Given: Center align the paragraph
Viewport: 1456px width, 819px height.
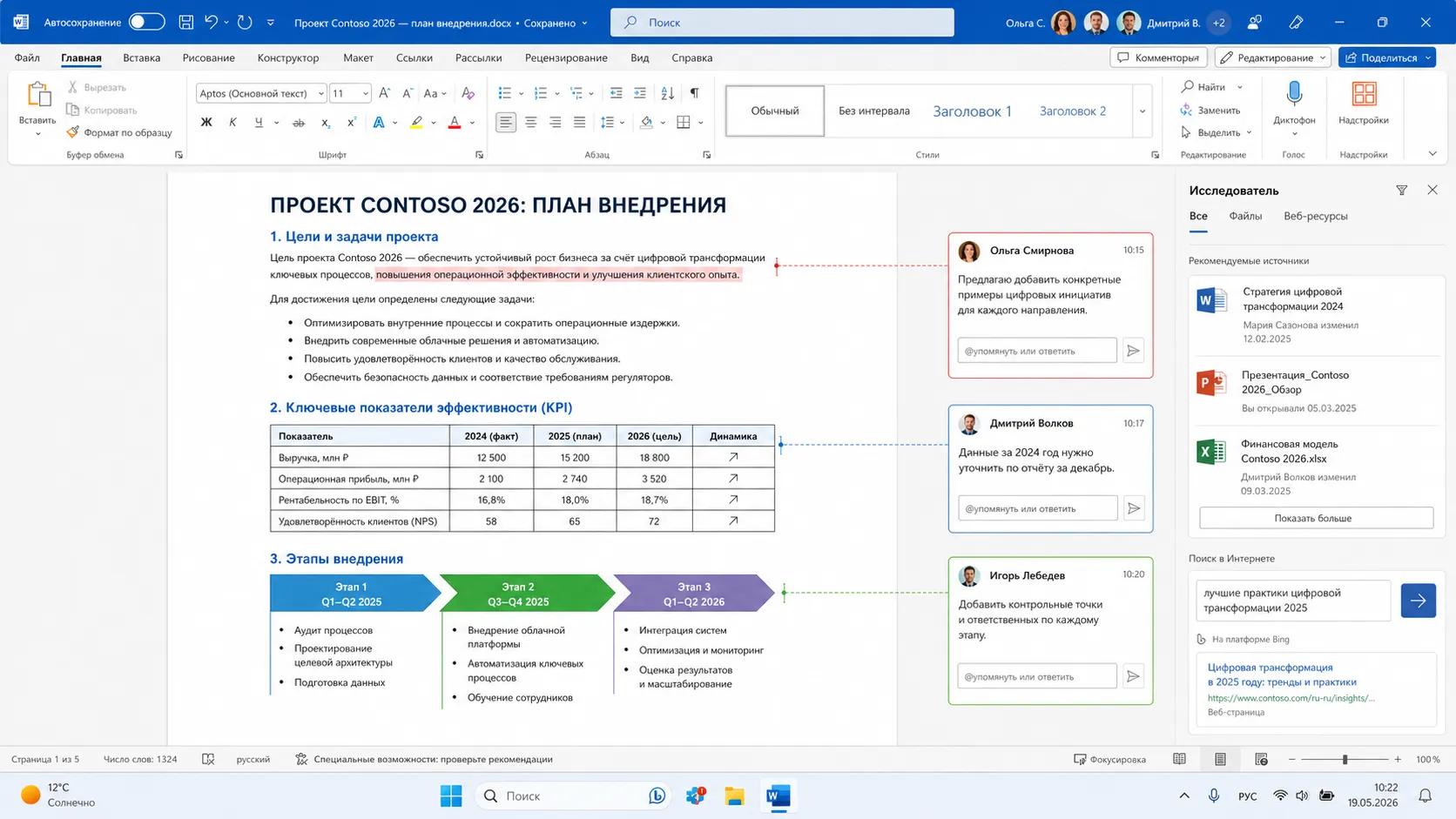Looking at the screenshot, I should click(530, 123).
